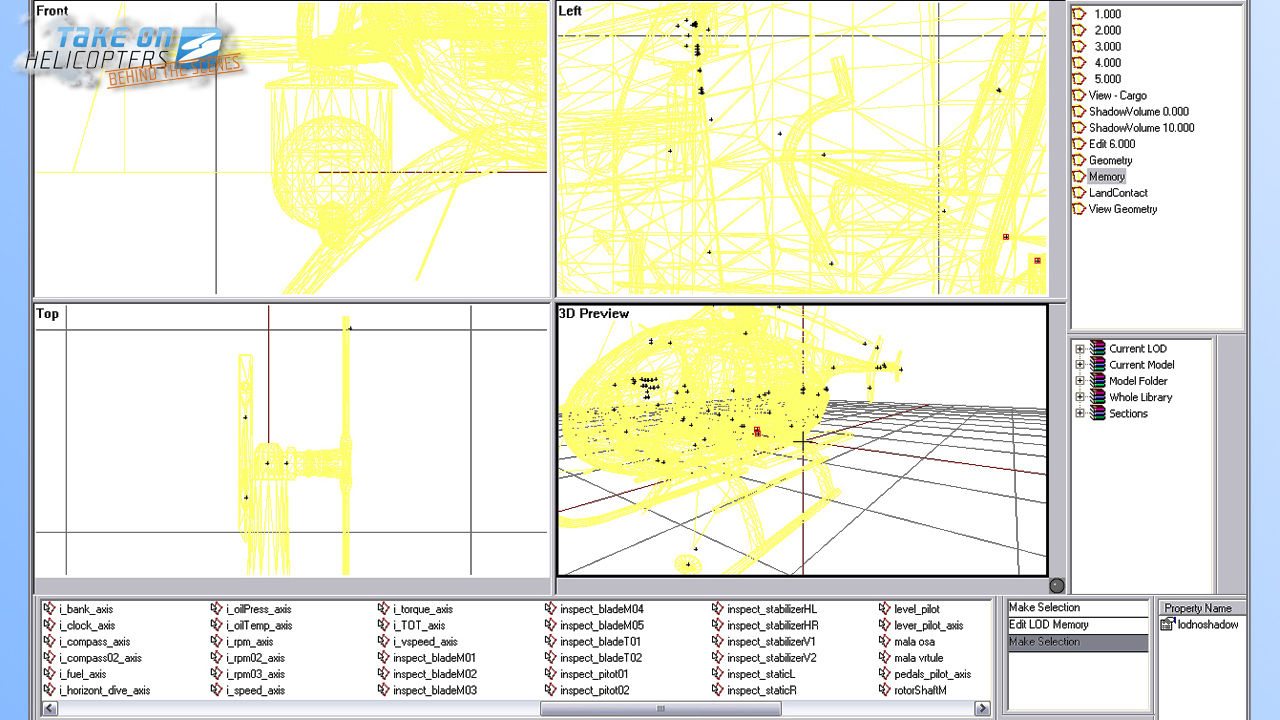Expand the Current Model tree node
Viewport: 1280px width, 720px height.
pyautogui.click(x=1080, y=365)
